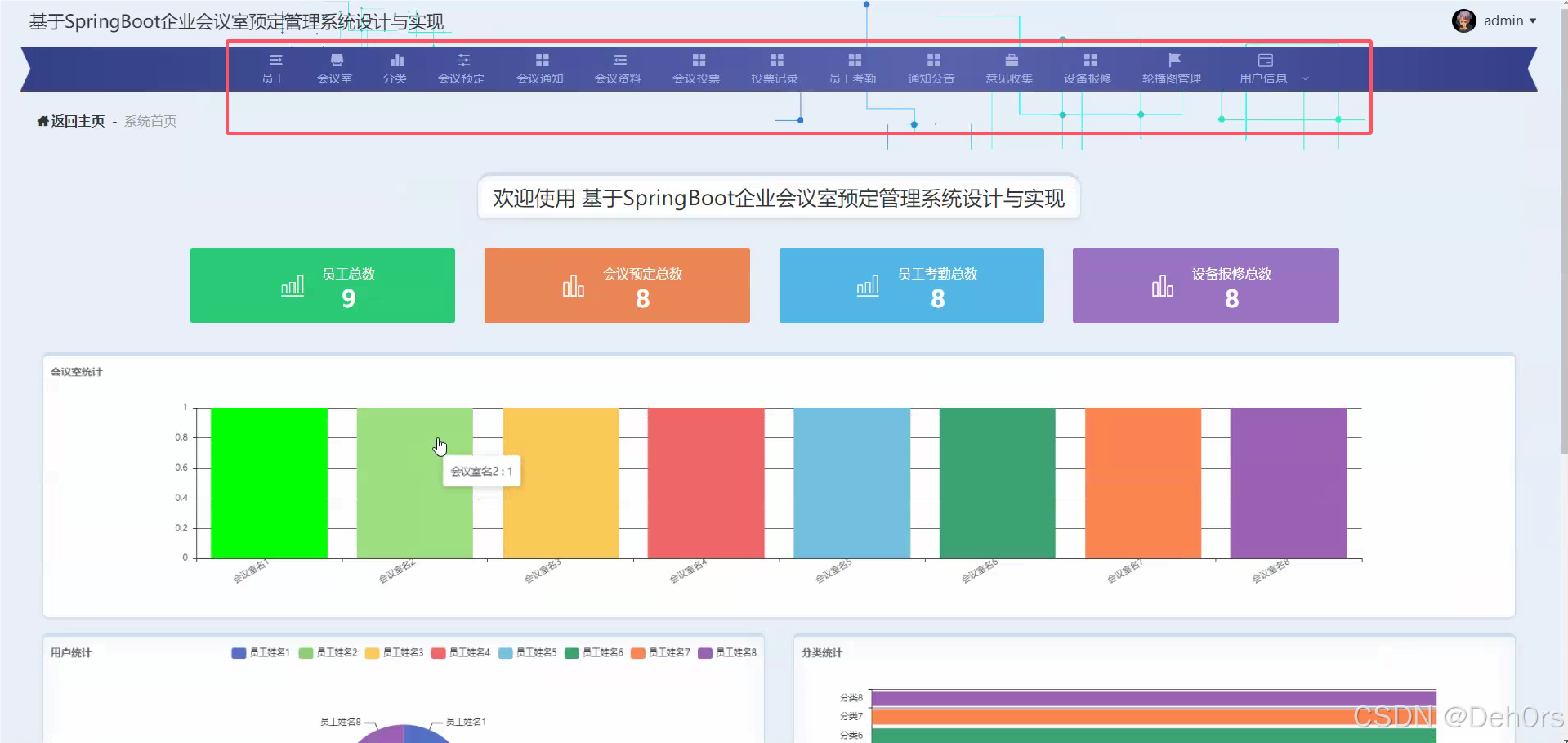Image resolution: width=1568 pixels, height=743 pixels.
Task: Open the 会议通知 grid icon
Action: 541,60
